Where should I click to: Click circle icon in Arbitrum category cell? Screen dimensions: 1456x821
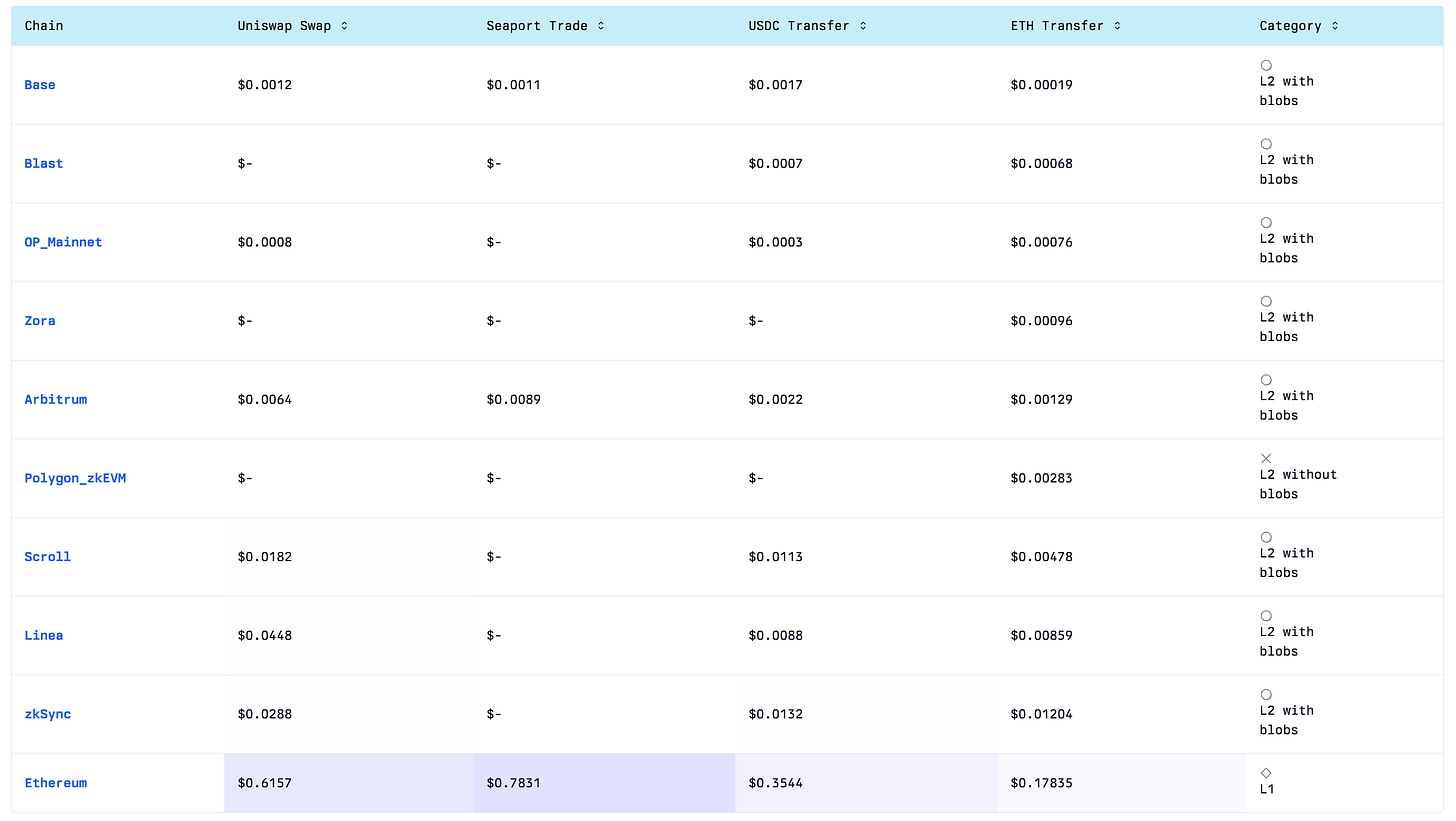pyautogui.click(x=1266, y=380)
